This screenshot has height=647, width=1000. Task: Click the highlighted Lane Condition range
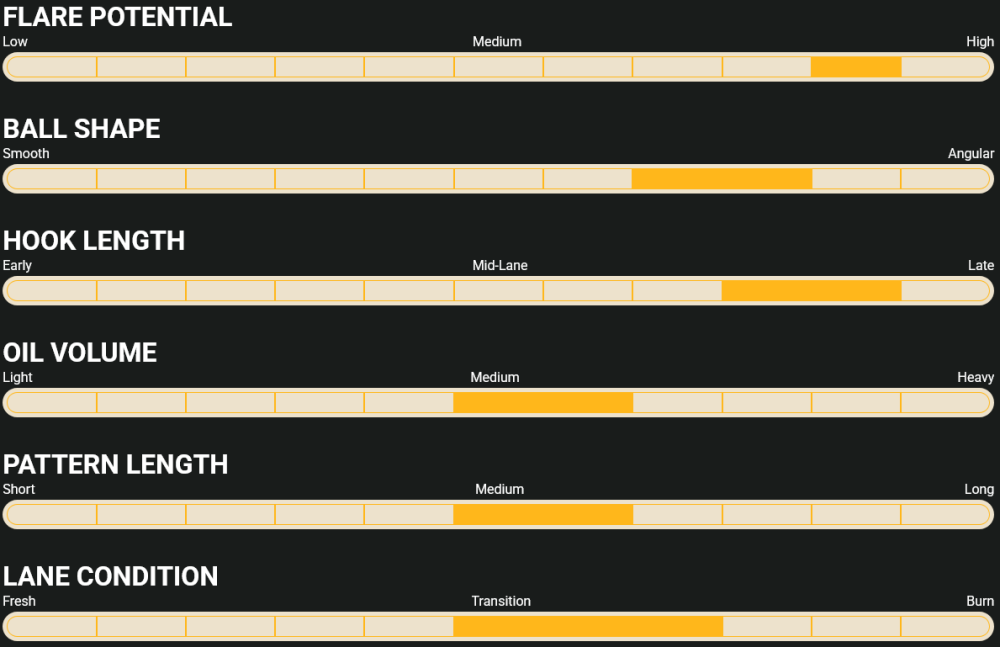coord(588,627)
